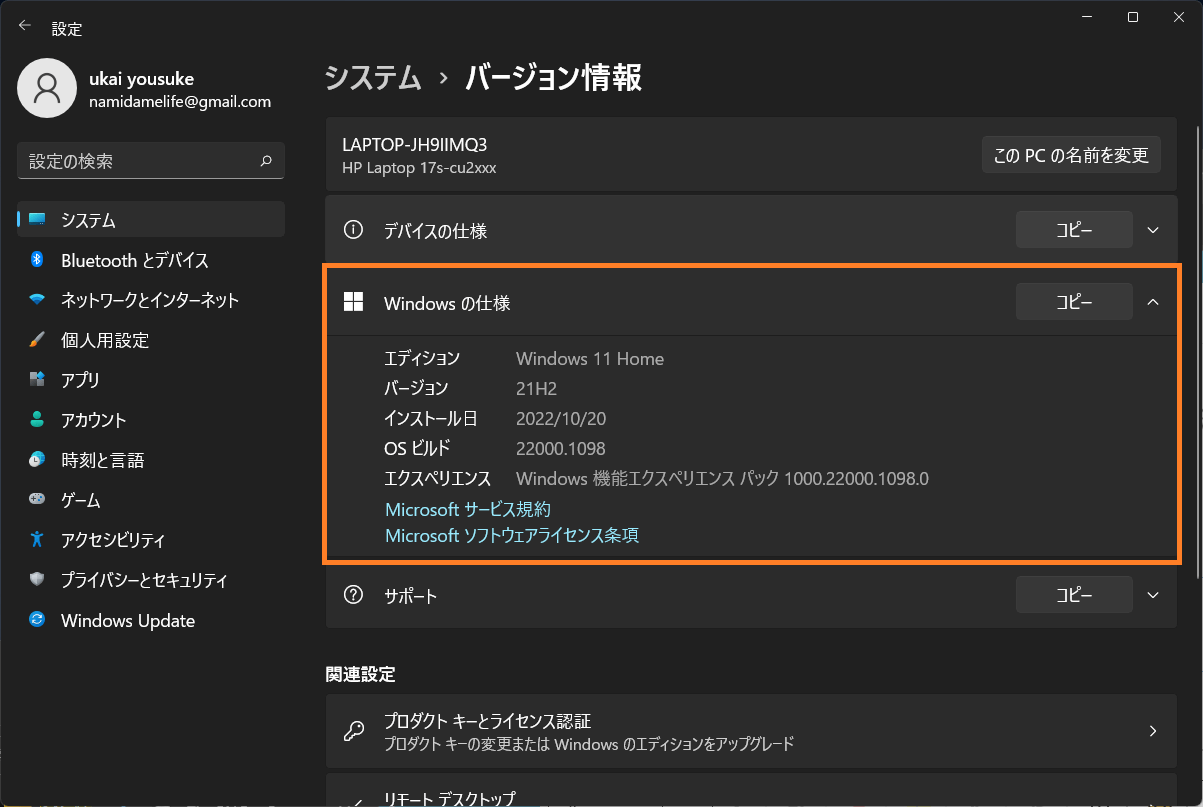Viewport: 1203px width, 807px height.
Task: Collapse the Windows の仕様 section
Action: tap(1152, 301)
